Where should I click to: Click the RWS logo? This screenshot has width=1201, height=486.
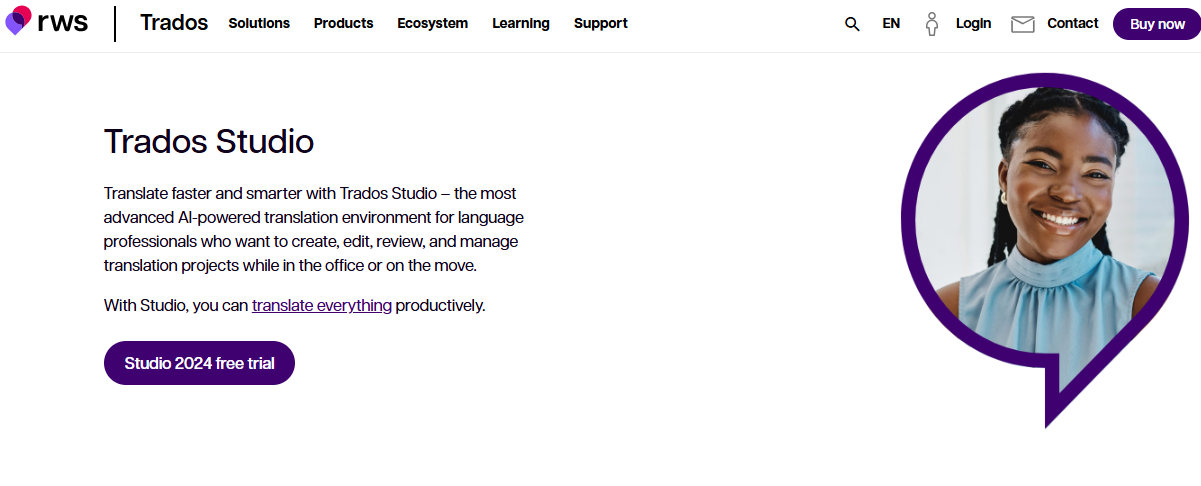point(47,22)
